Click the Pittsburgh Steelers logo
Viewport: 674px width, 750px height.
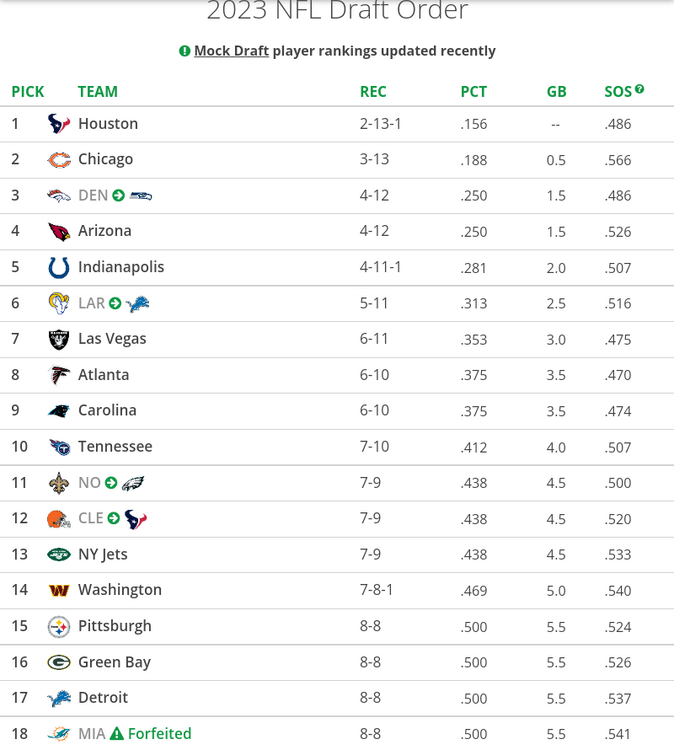coord(59,626)
